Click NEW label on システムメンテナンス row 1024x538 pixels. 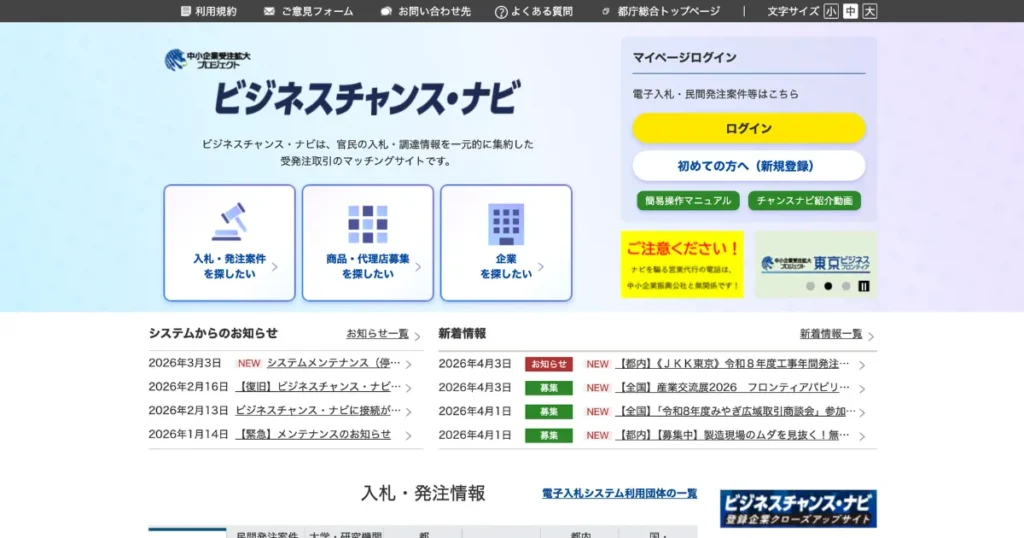tap(249, 363)
